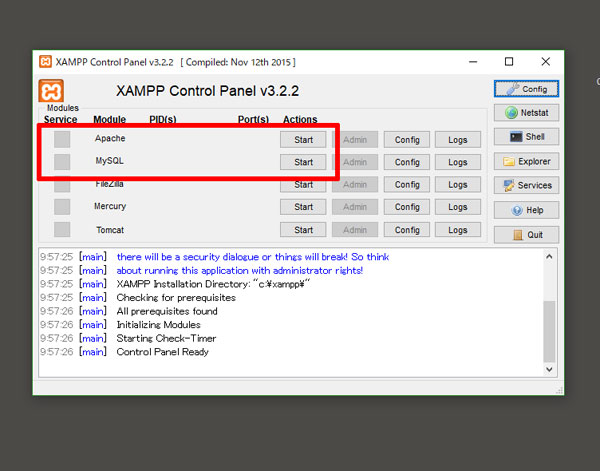View the MySQL logs
600x471 pixels.
tap(458, 162)
